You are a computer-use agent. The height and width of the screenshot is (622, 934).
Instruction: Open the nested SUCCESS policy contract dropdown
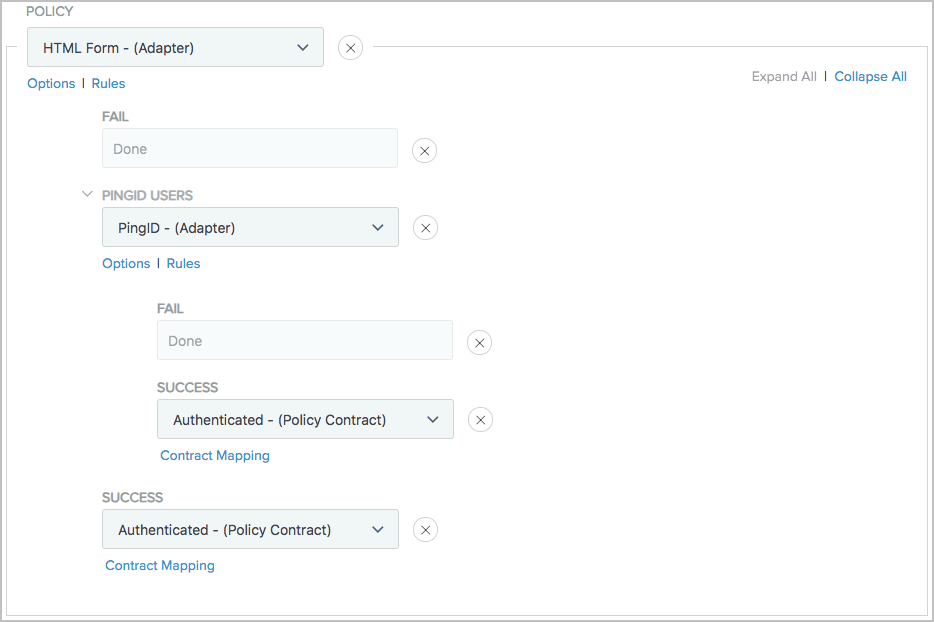pos(433,419)
